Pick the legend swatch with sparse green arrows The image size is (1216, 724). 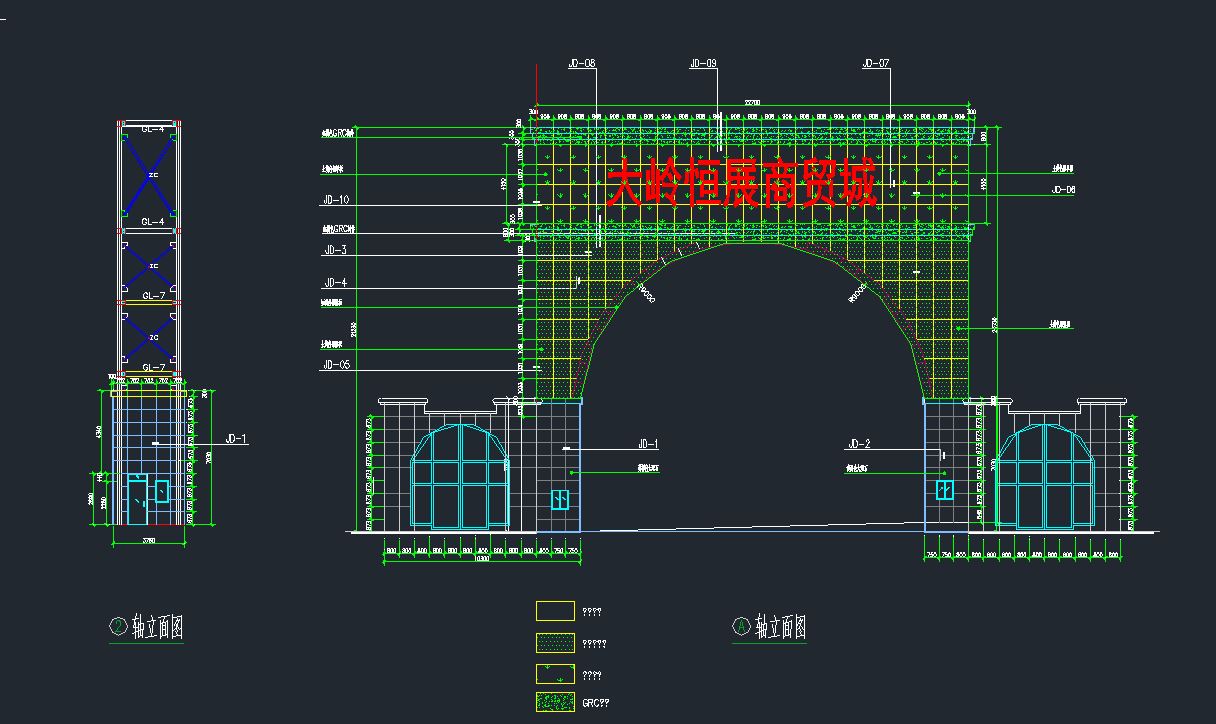point(555,673)
